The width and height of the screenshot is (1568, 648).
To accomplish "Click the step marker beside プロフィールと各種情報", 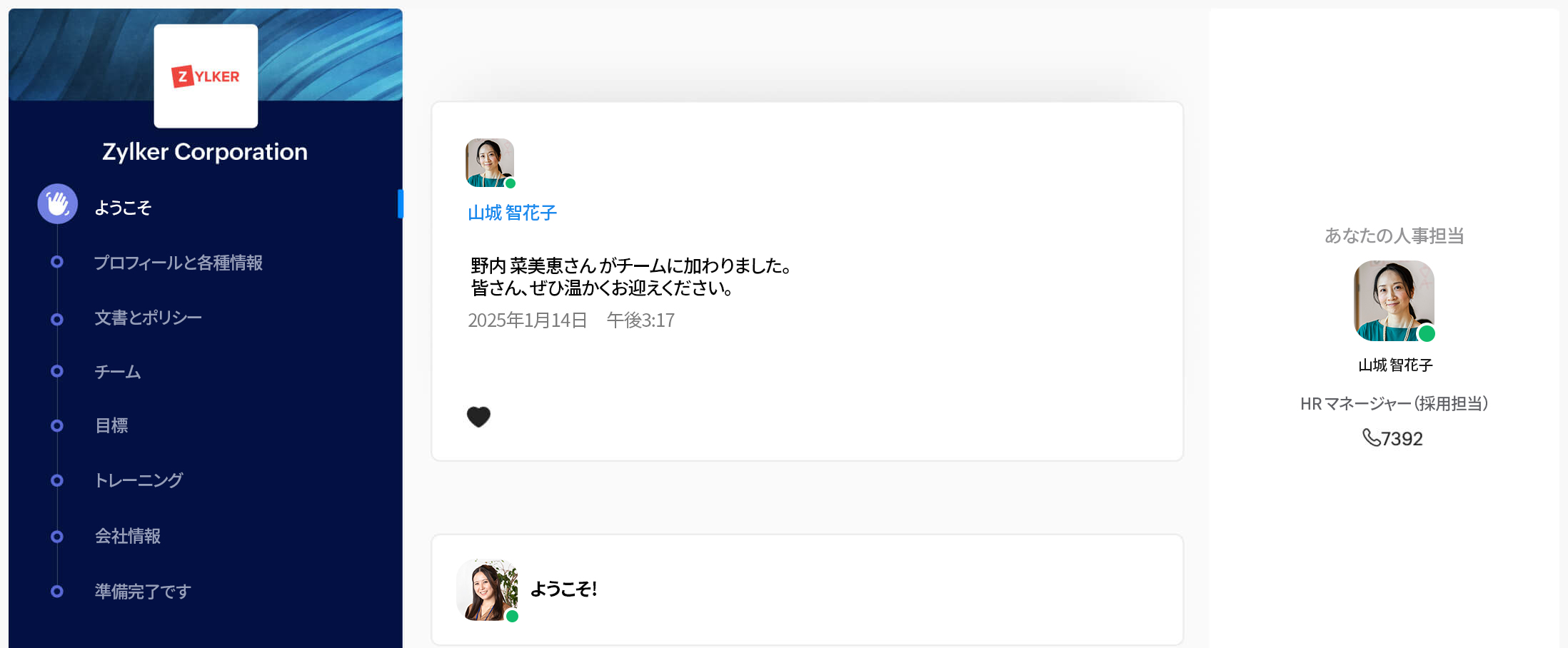I will pos(56,261).
